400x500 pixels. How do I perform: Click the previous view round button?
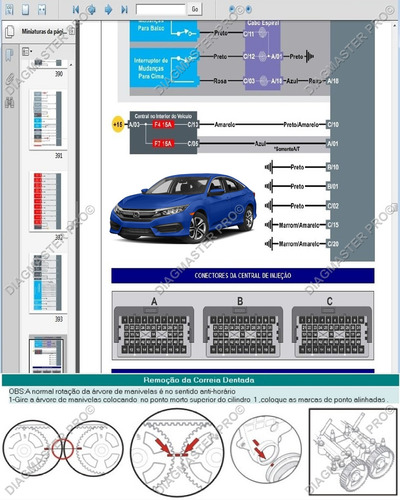(x=233, y=9)
